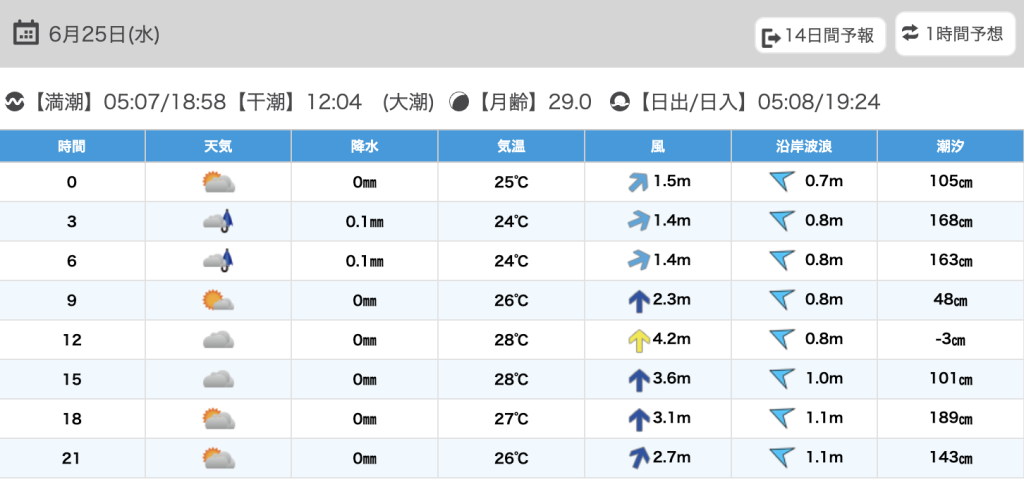Click the cloudy weather icon at hour 15
This screenshot has width=1024, height=482.
coord(218,379)
